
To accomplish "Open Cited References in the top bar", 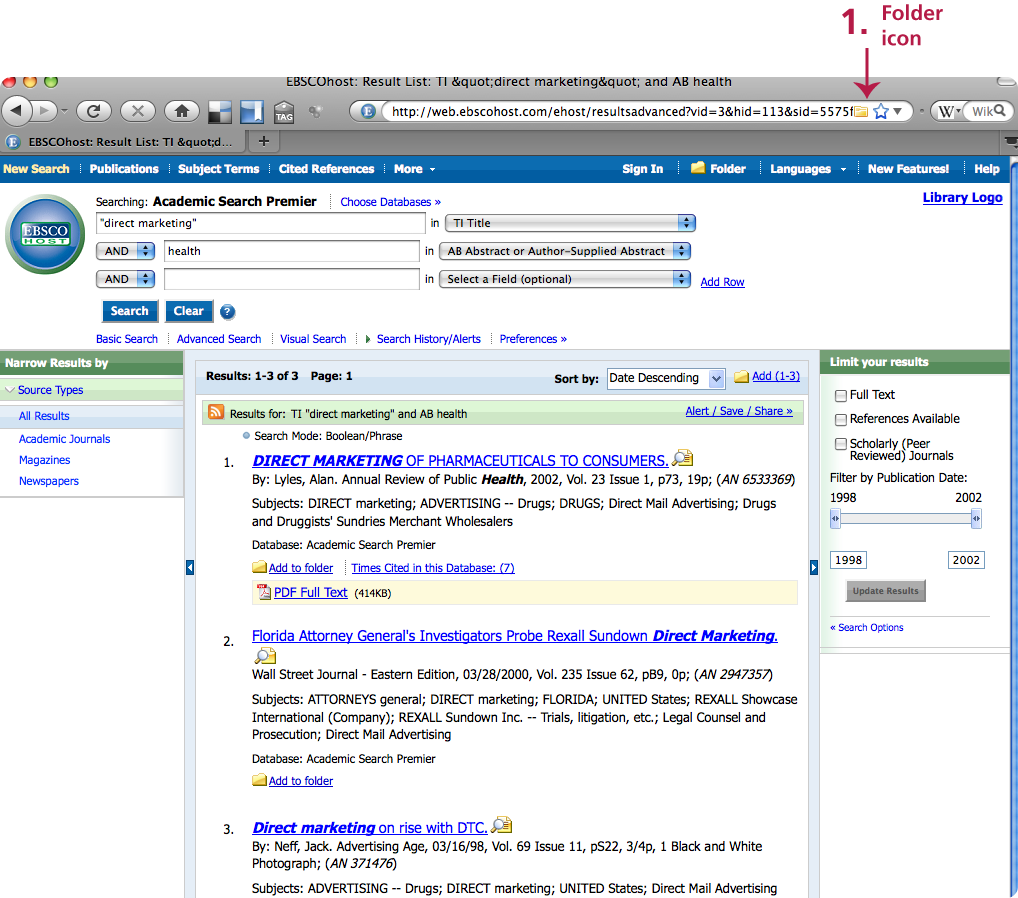I will tap(327, 169).
